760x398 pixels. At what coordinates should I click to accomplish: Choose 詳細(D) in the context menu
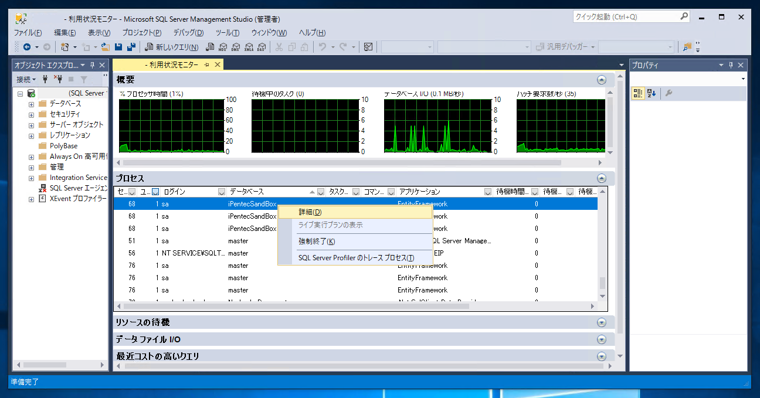click(355, 212)
